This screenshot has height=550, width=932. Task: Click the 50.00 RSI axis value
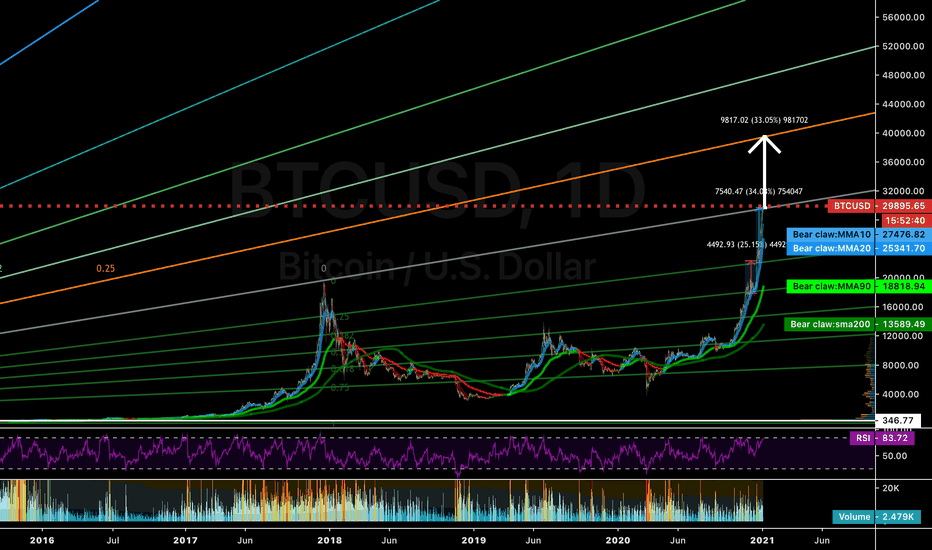tap(895, 456)
